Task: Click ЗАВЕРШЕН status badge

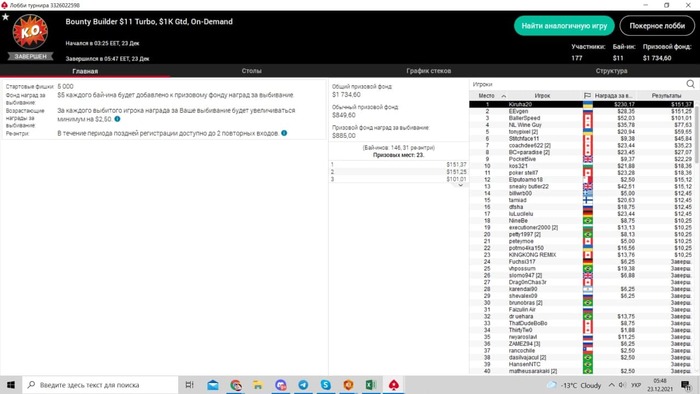Action: [x=30, y=56]
